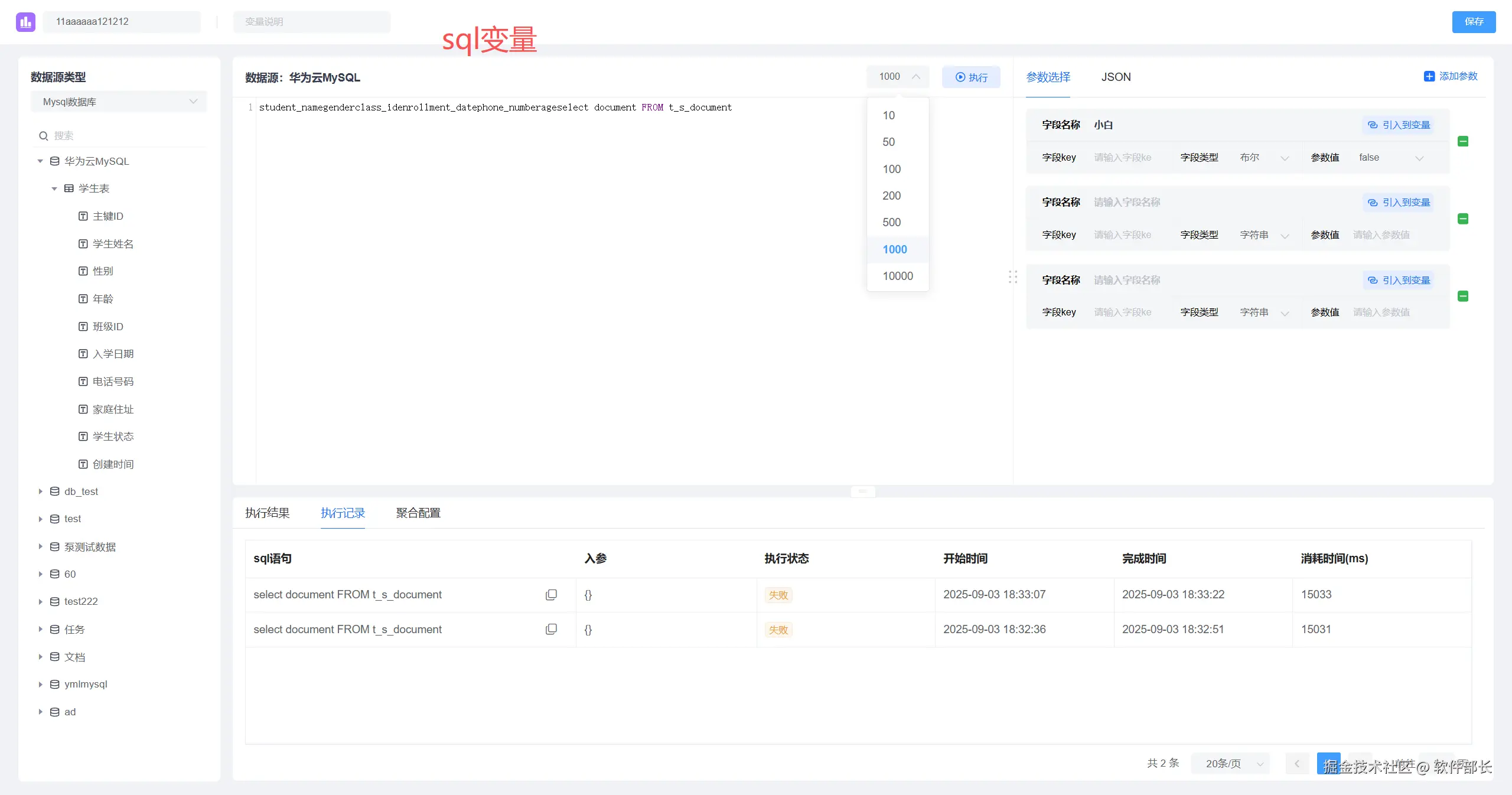The image size is (1512, 795).
Task: Collapse the 华为云MySQL tree node
Action: tap(40, 161)
